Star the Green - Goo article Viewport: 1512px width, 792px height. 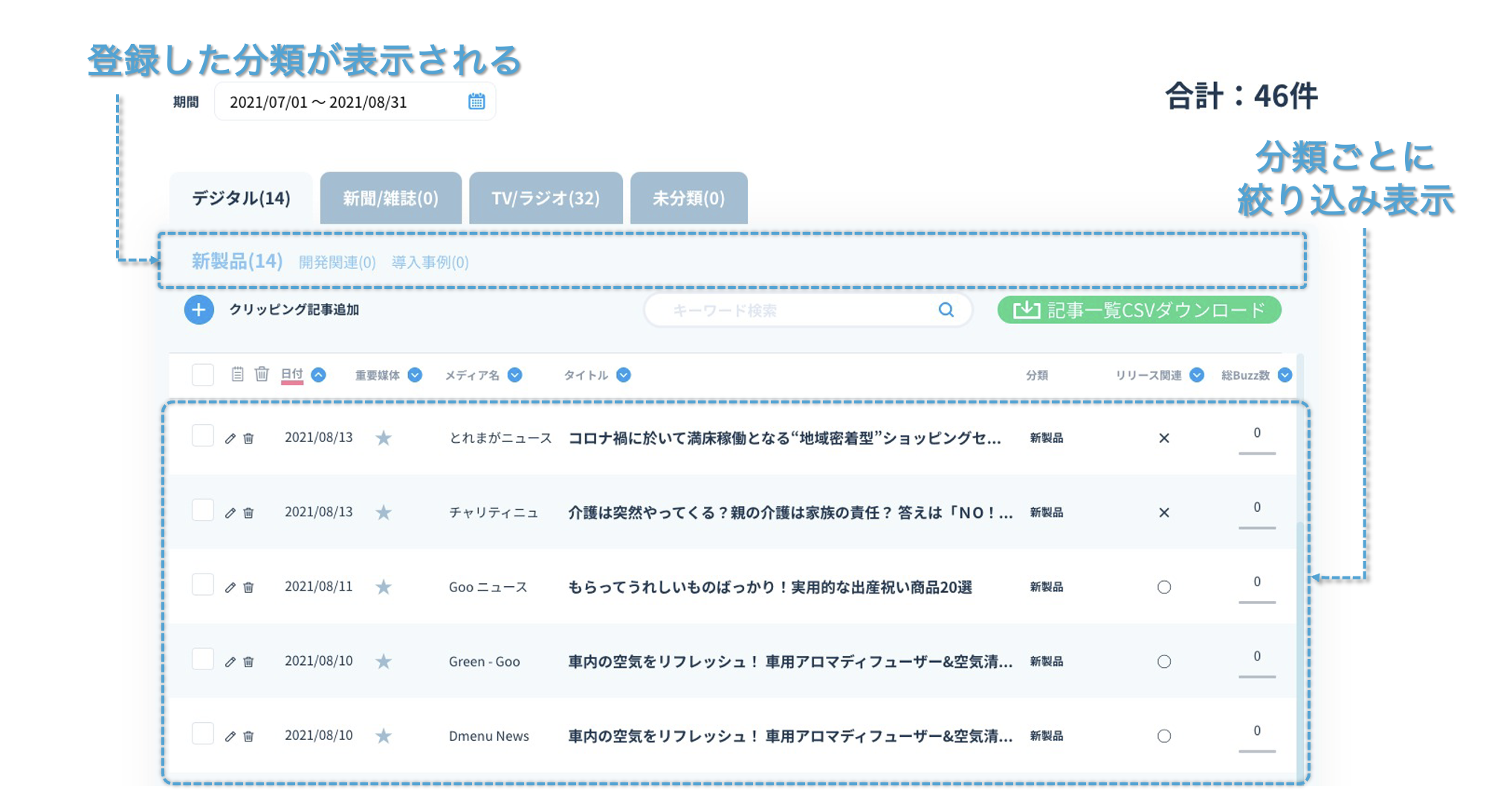[384, 662]
